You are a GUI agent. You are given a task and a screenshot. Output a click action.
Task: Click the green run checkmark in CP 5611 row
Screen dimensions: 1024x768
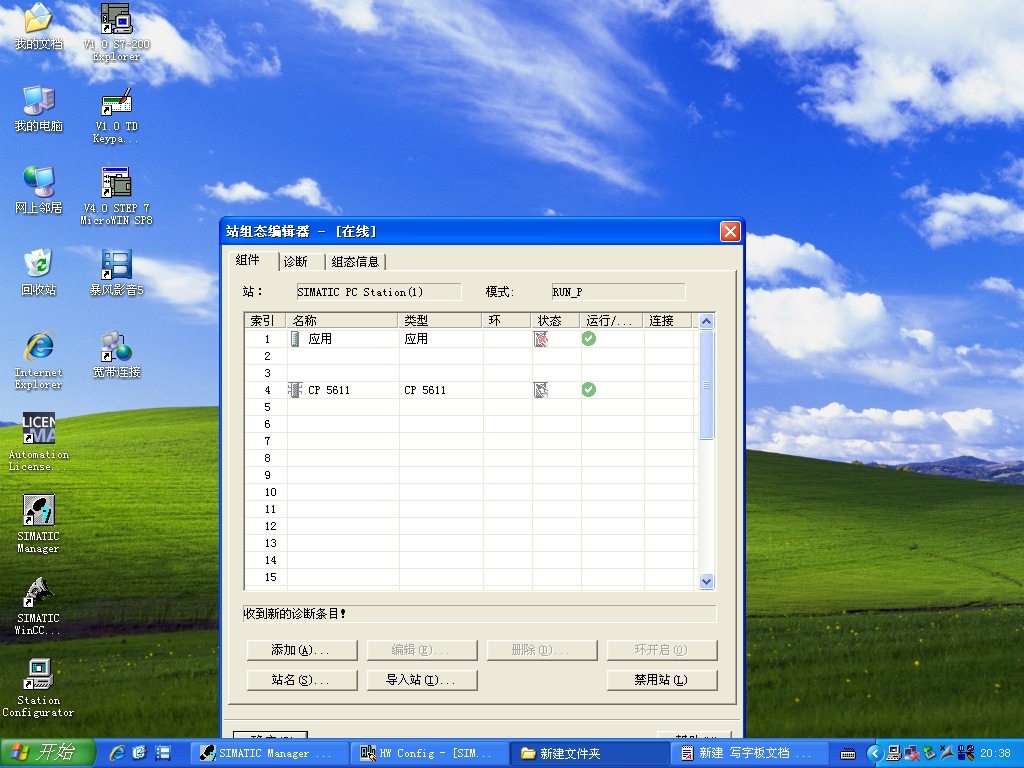click(588, 389)
